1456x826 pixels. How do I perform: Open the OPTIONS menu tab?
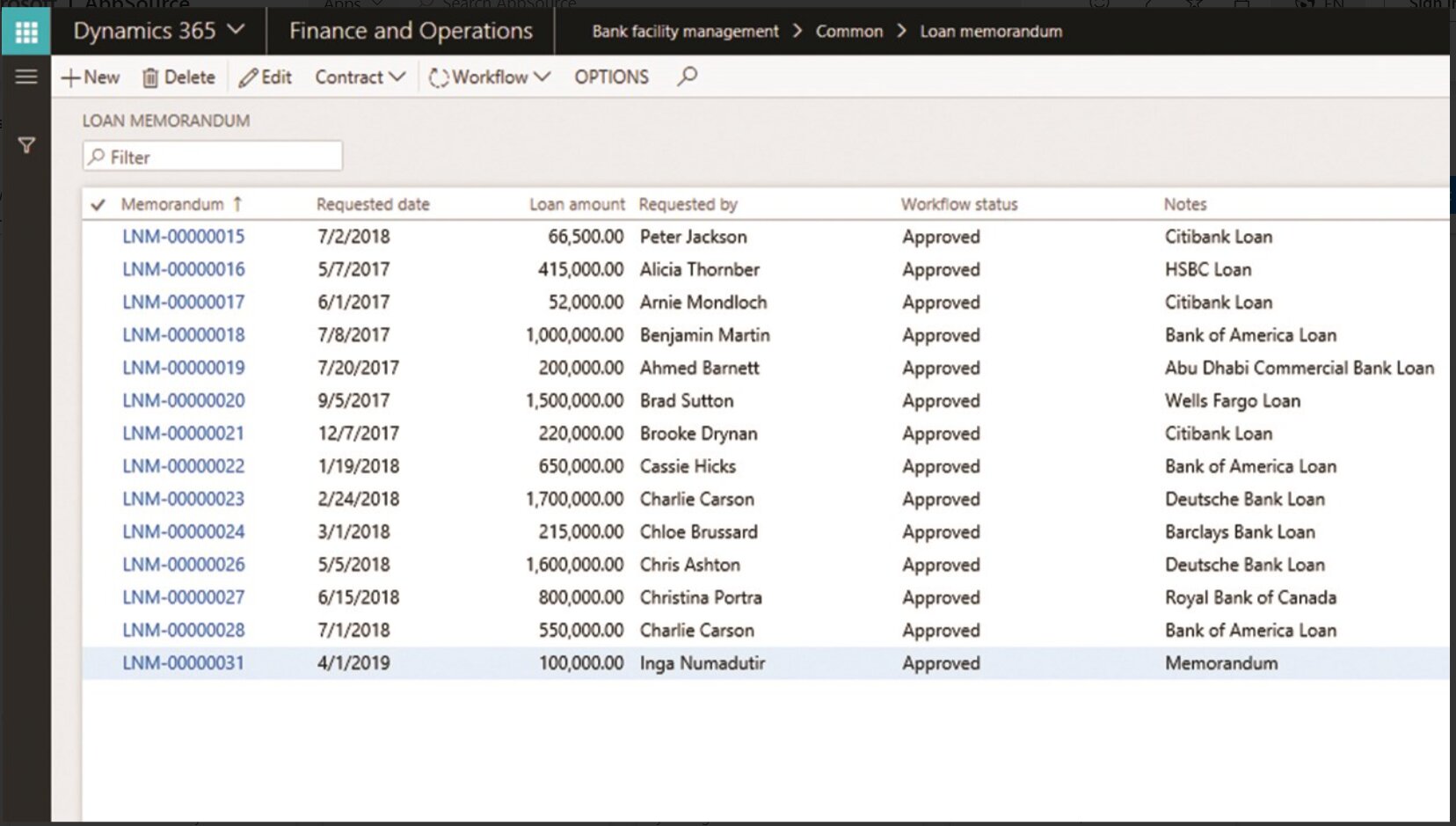(611, 77)
